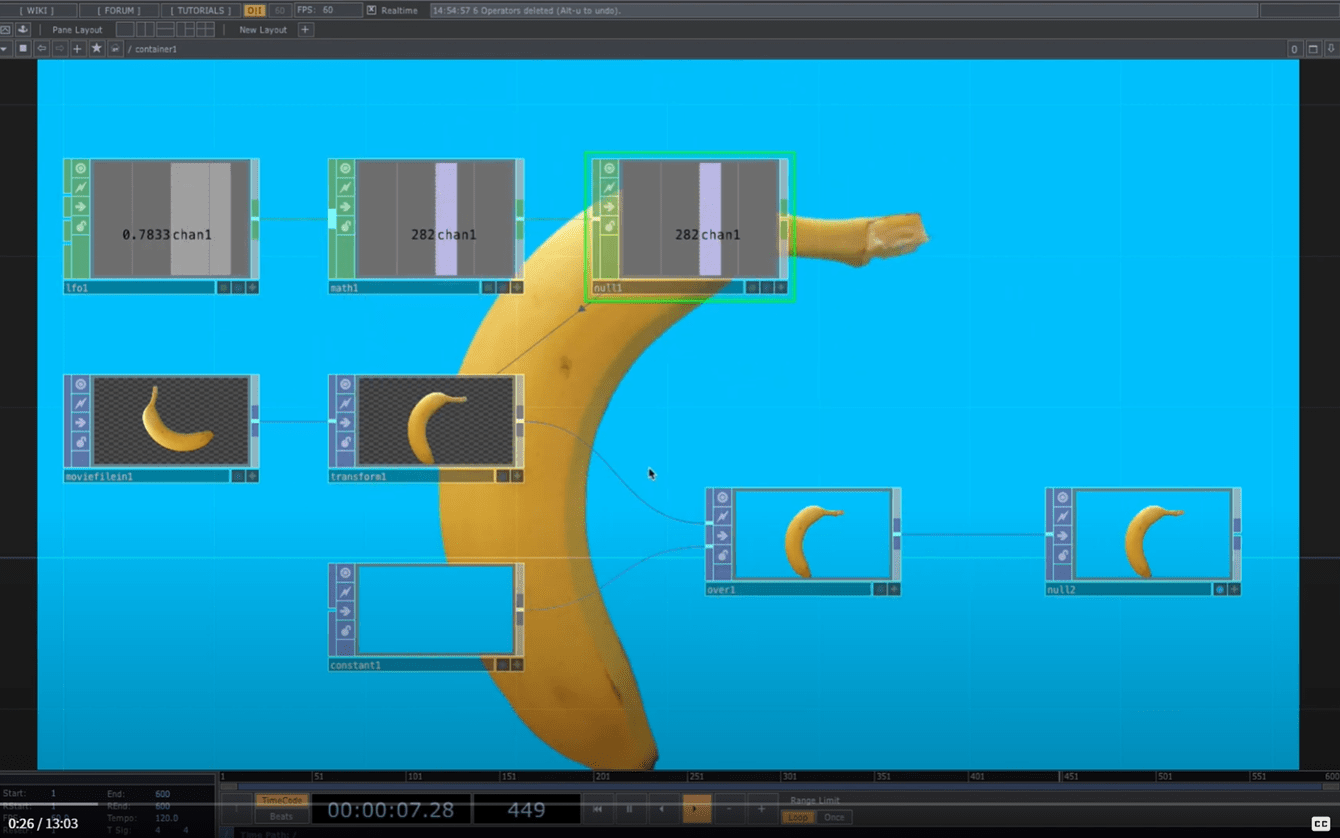Expand parameters with the plus on the over1 node
This screenshot has height=838, width=1340.
(895, 591)
